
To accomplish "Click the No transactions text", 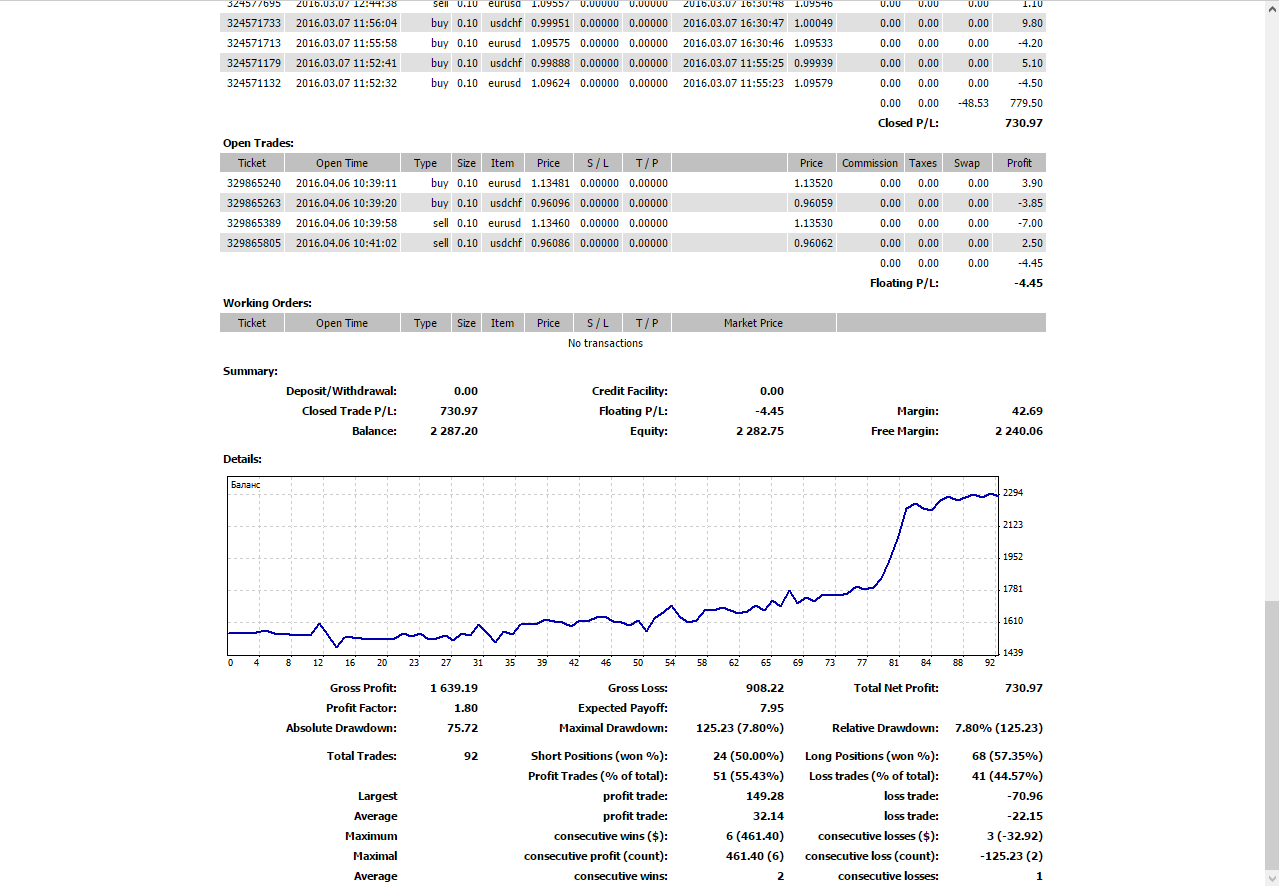I will click(x=605, y=343).
